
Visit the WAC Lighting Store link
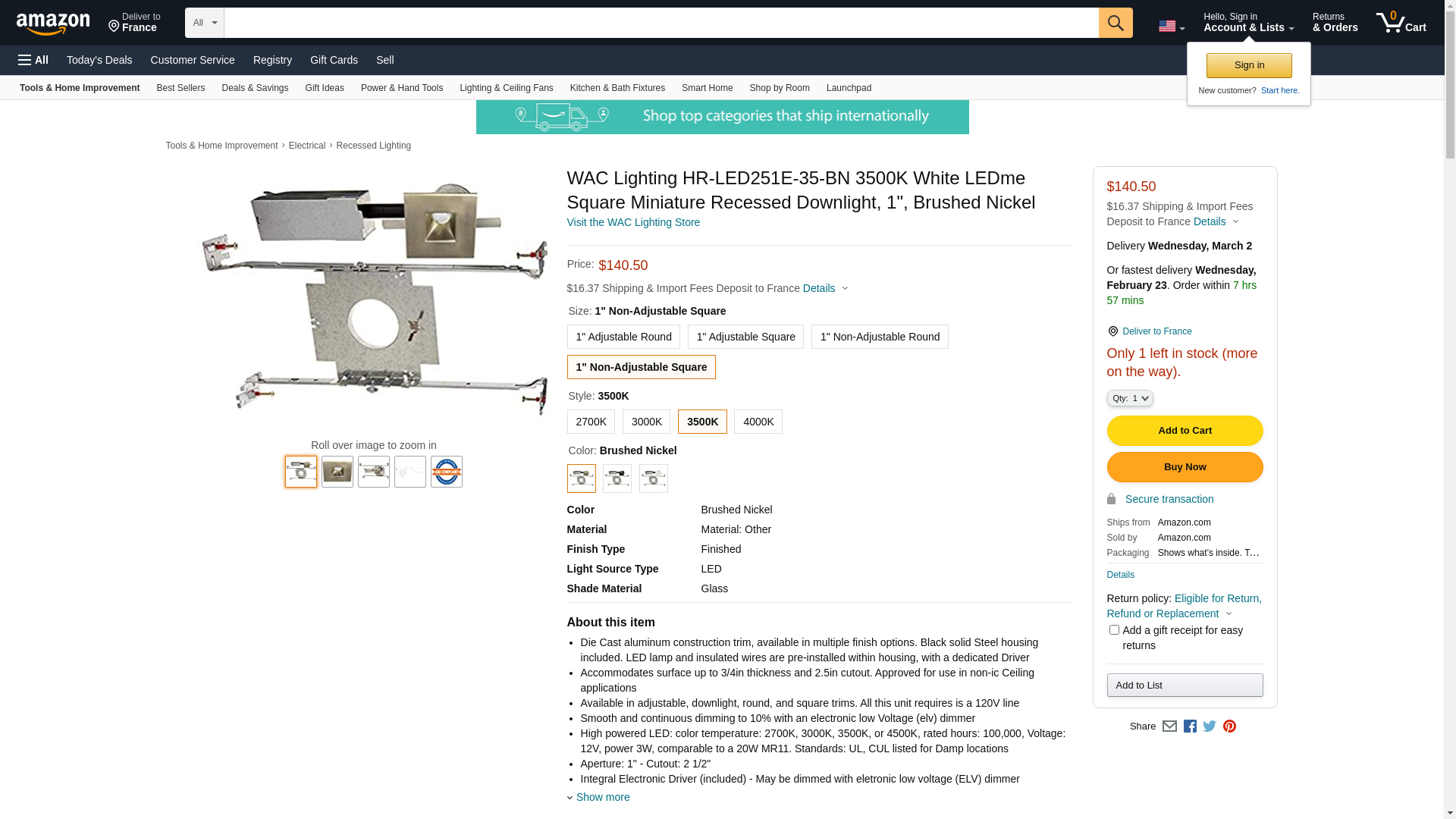pos(633,222)
